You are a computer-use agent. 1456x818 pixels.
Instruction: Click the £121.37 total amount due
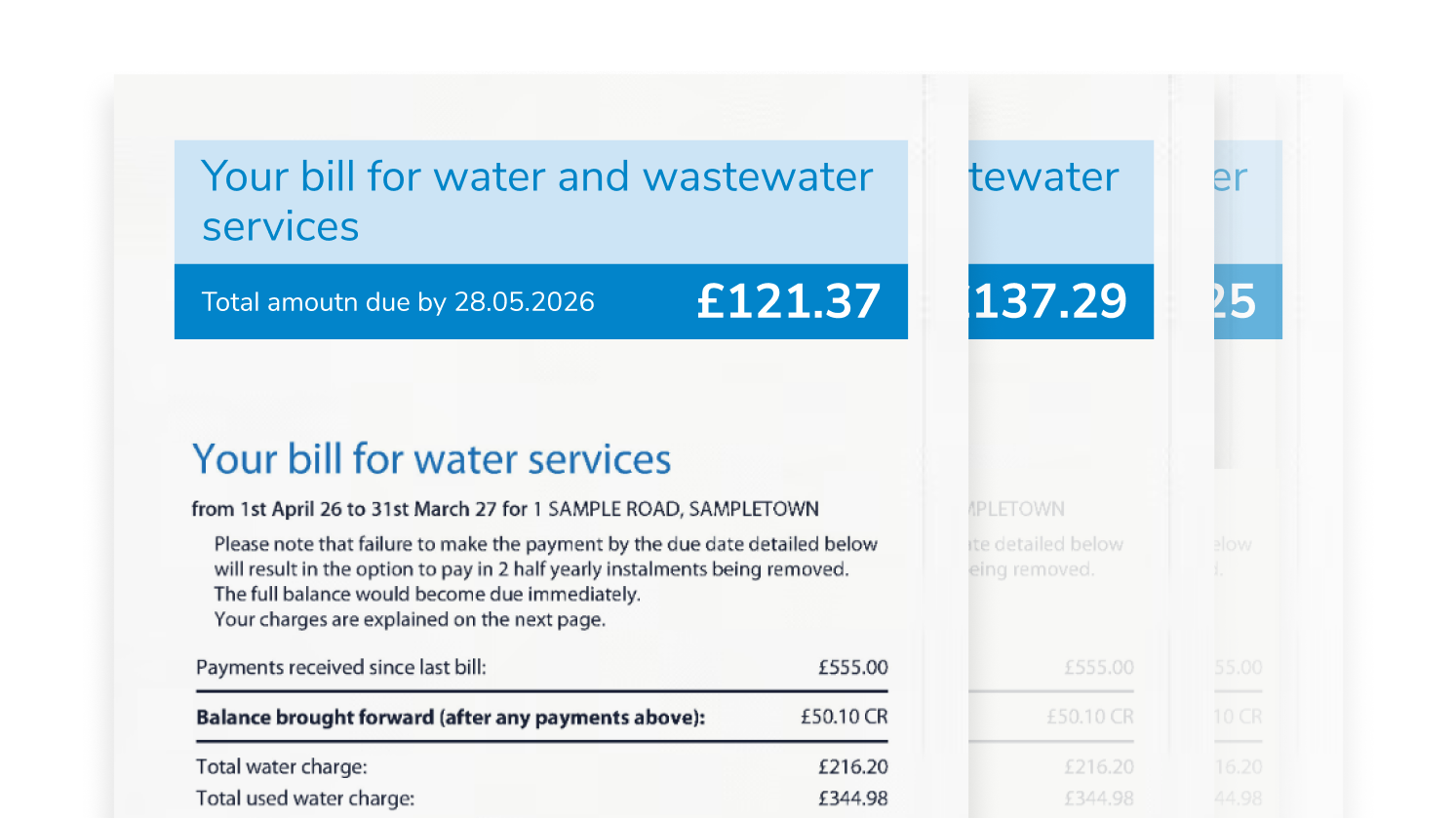click(788, 301)
